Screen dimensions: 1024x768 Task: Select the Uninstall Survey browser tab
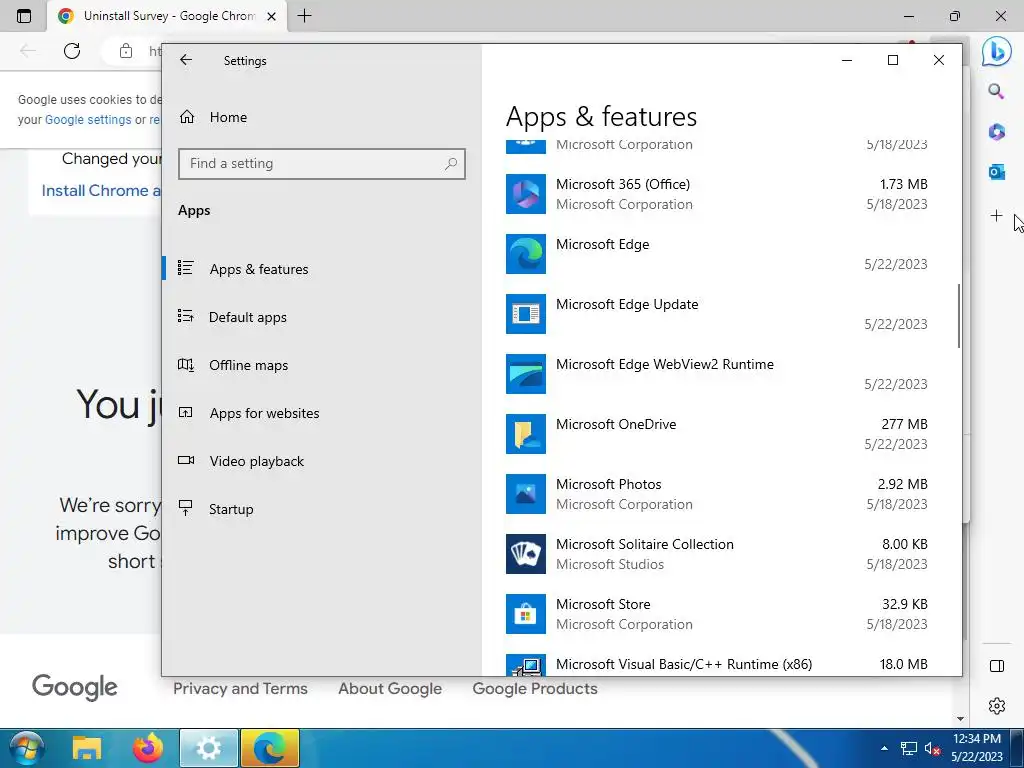point(167,16)
